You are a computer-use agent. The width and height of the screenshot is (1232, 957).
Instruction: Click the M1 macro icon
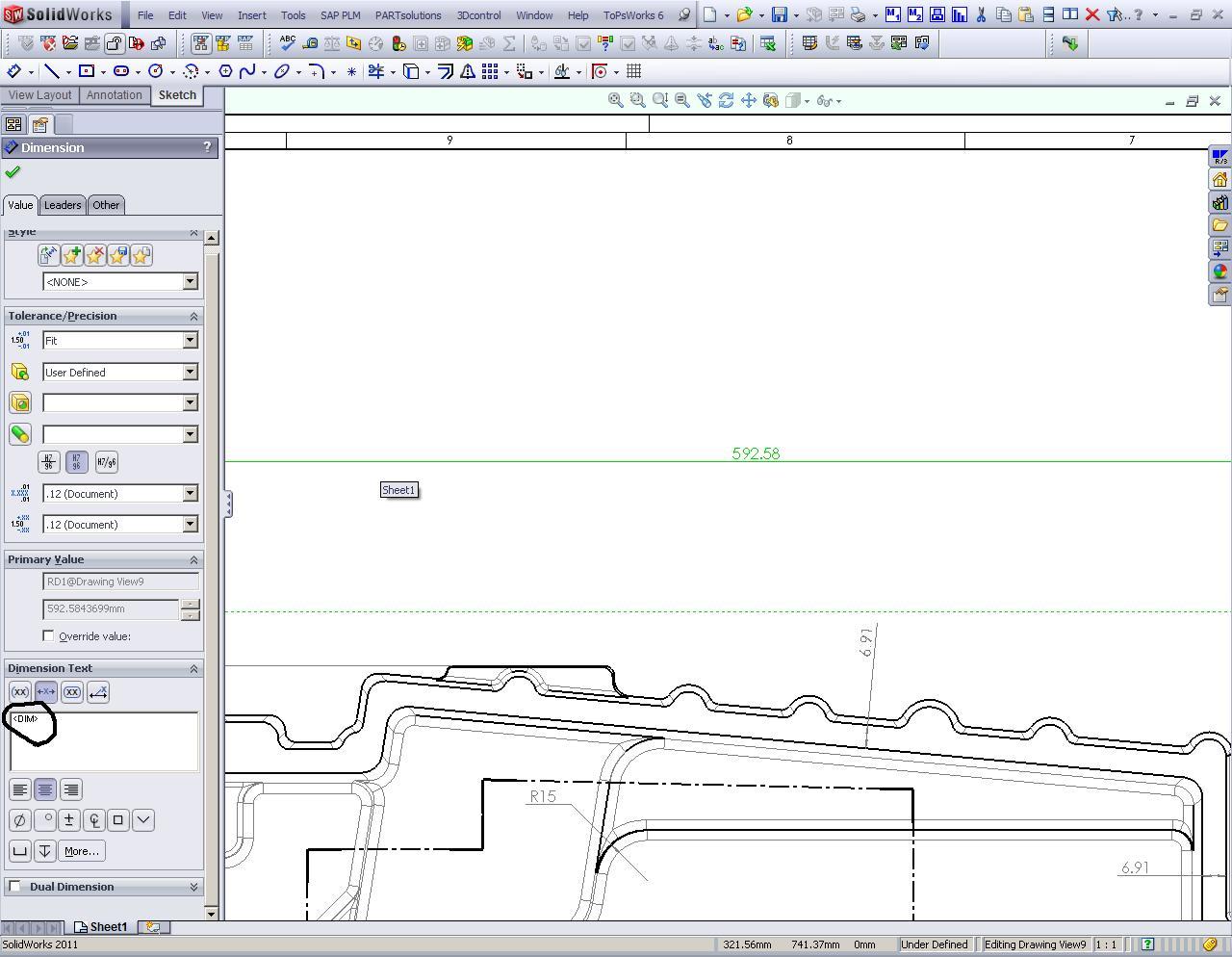[x=892, y=15]
